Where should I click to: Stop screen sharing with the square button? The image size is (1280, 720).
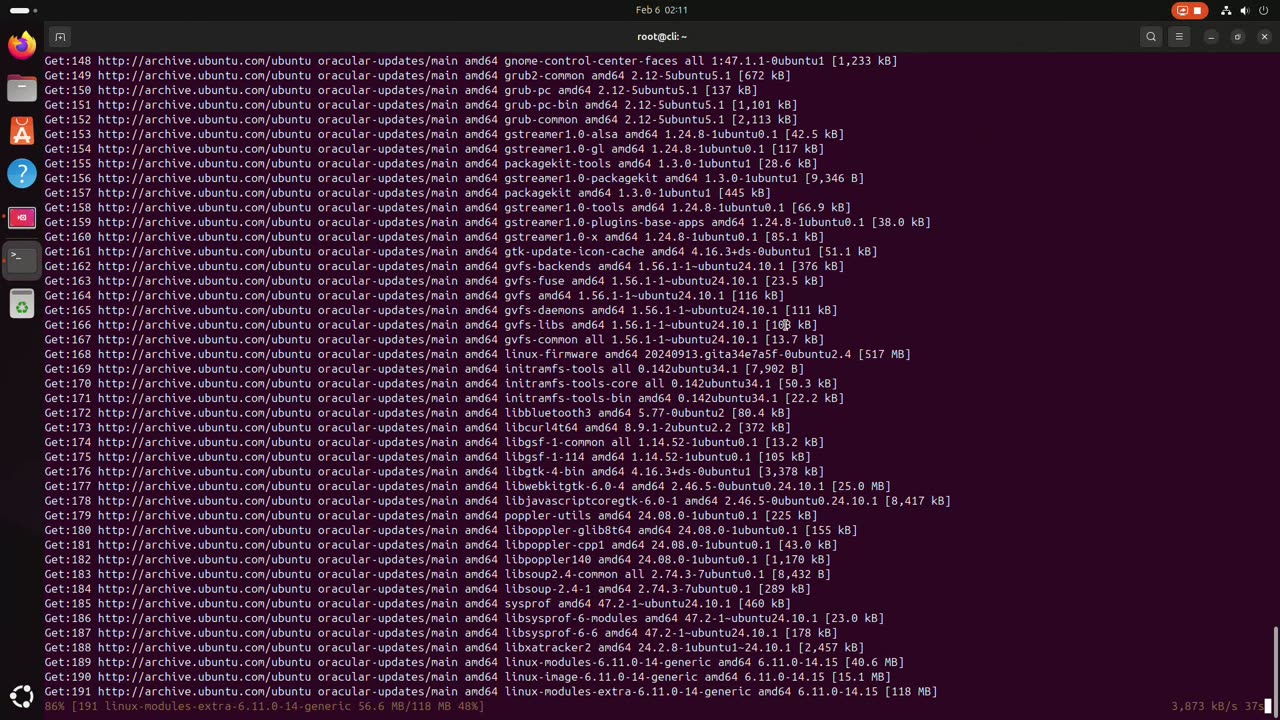[x=1197, y=10]
